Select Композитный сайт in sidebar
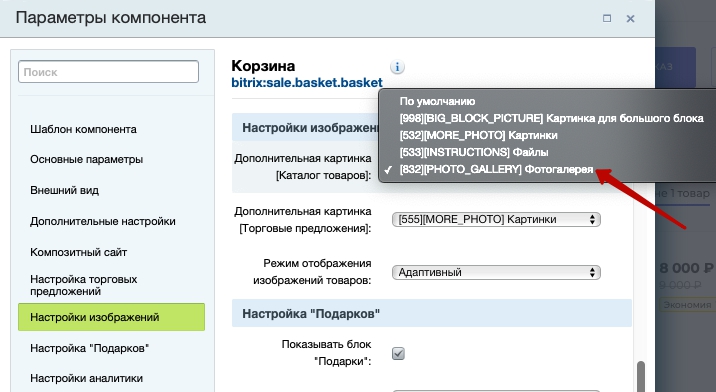The width and height of the screenshot is (716, 392). point(79,252)
